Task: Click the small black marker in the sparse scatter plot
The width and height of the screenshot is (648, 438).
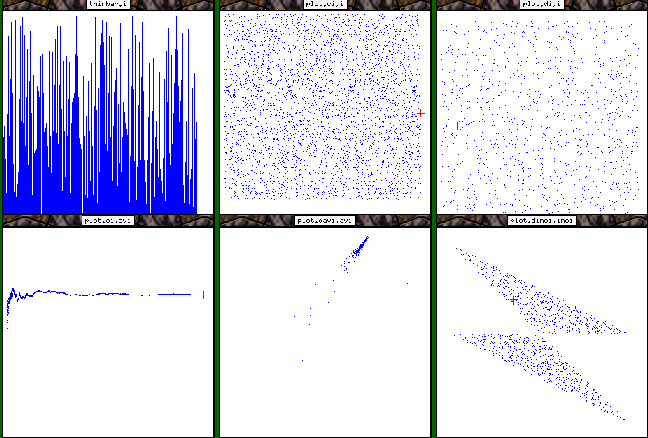Action: [457, 125]
